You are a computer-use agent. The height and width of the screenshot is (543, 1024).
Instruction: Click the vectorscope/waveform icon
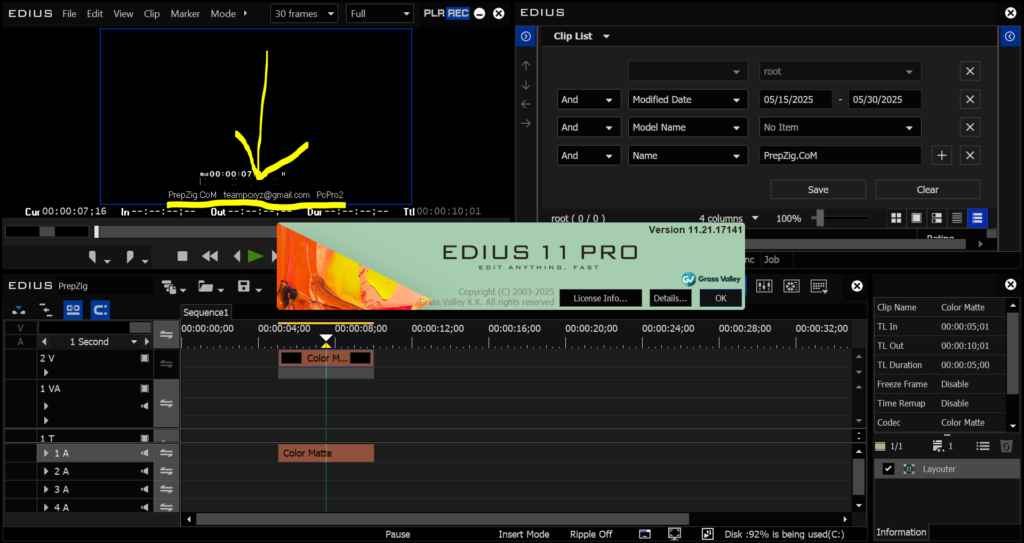[x=792, y=286]
